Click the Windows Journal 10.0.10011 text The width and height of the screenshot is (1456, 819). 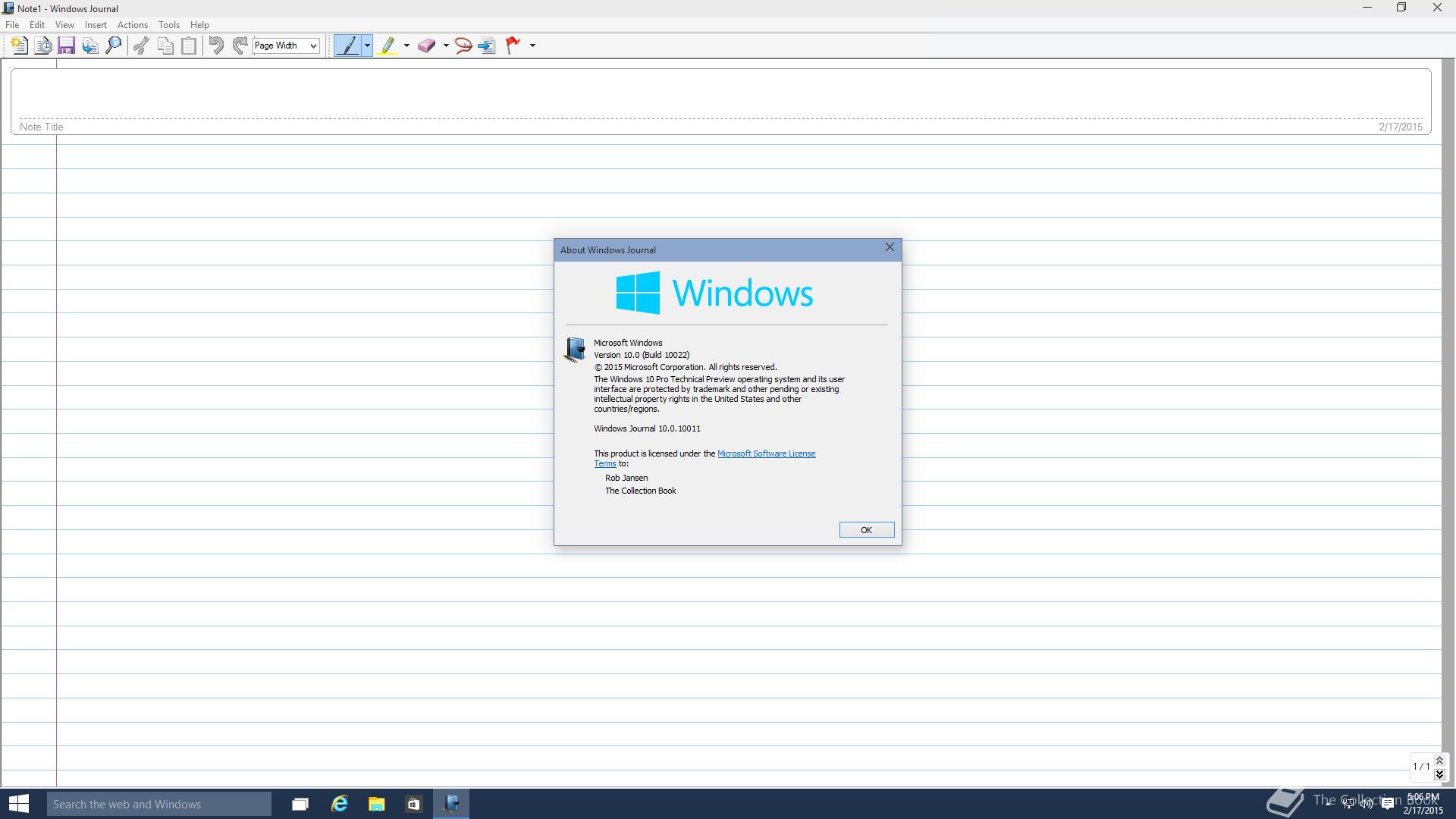(x=647, y=428)
